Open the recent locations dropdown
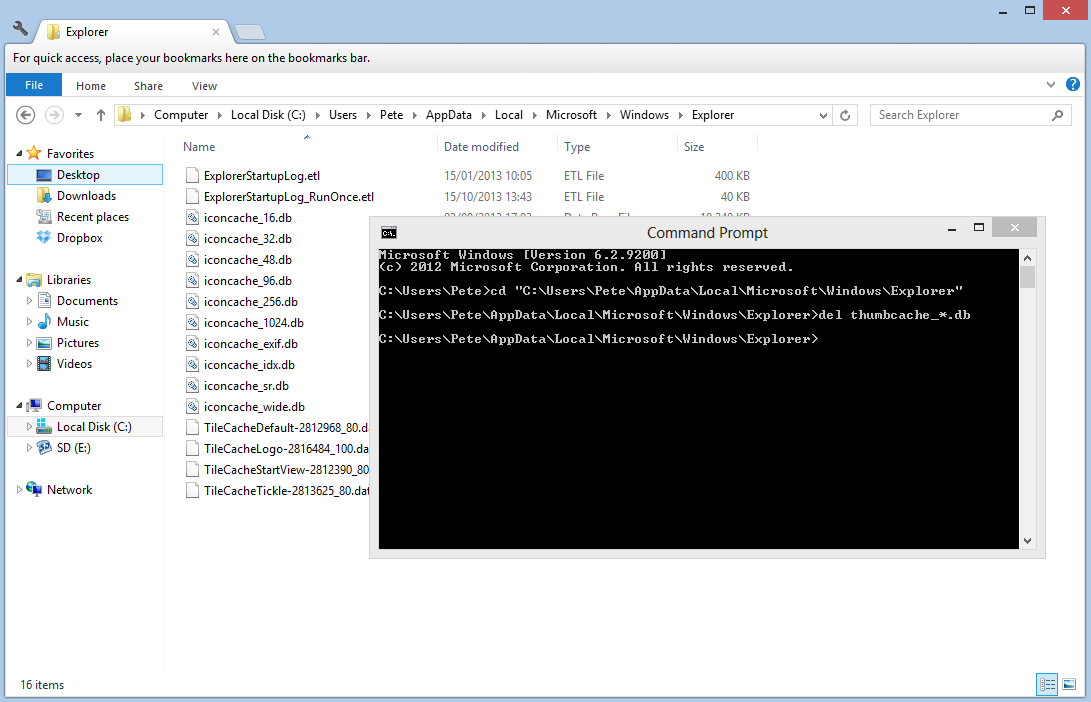Screen dimensions: 1091x702 (79, 115)
